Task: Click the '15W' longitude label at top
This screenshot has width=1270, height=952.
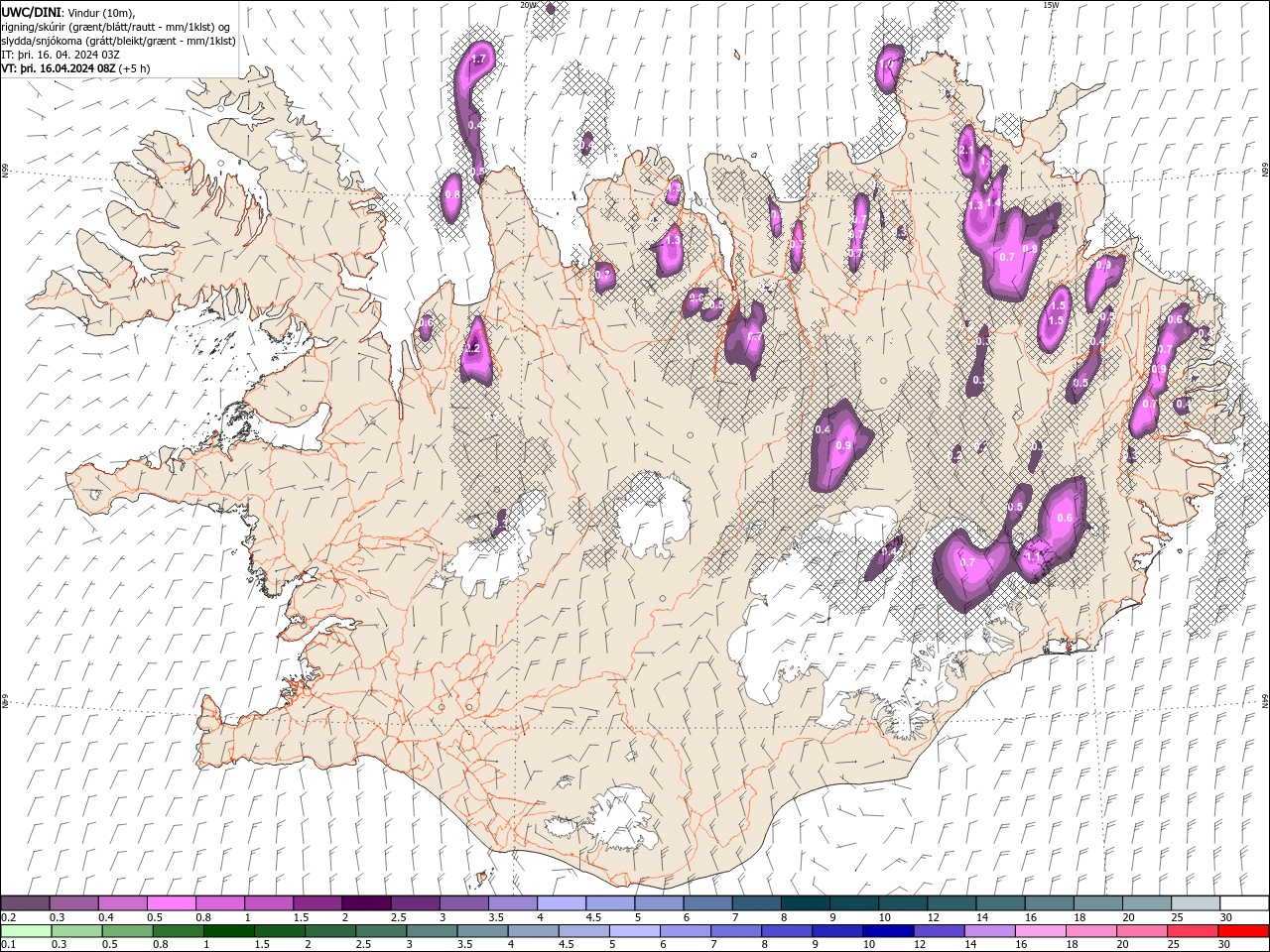Action: click(x=1051, y=5)
